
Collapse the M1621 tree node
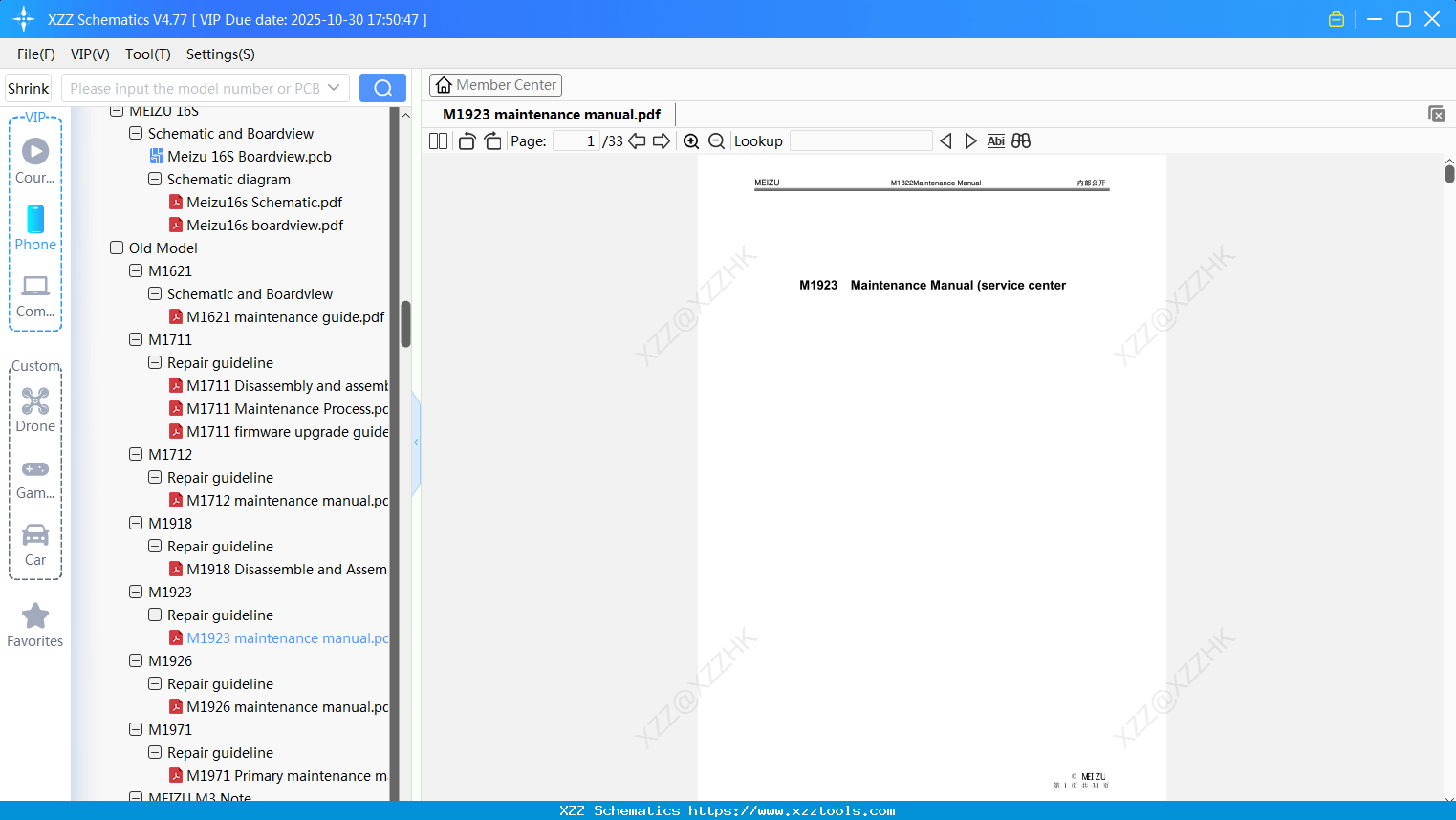[136, 270]
